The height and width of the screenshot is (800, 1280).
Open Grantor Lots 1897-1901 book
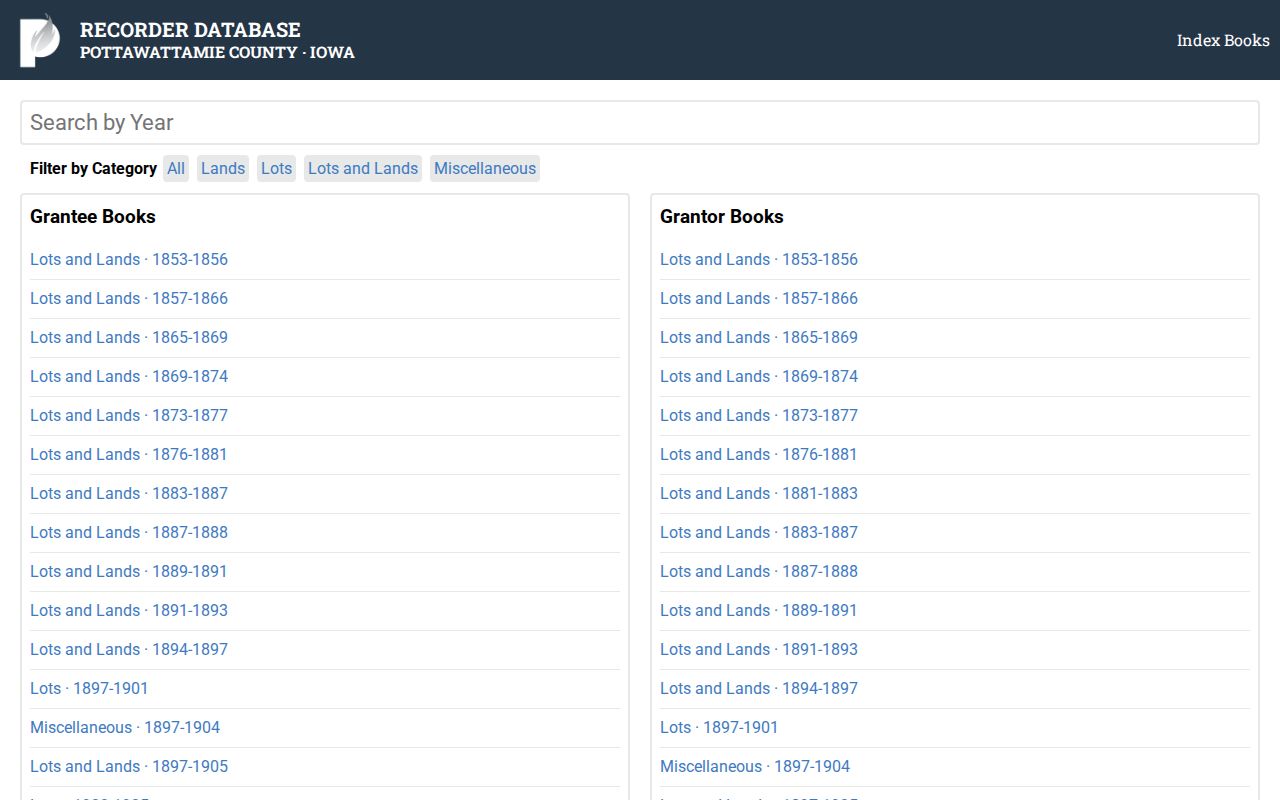(719, 727)
